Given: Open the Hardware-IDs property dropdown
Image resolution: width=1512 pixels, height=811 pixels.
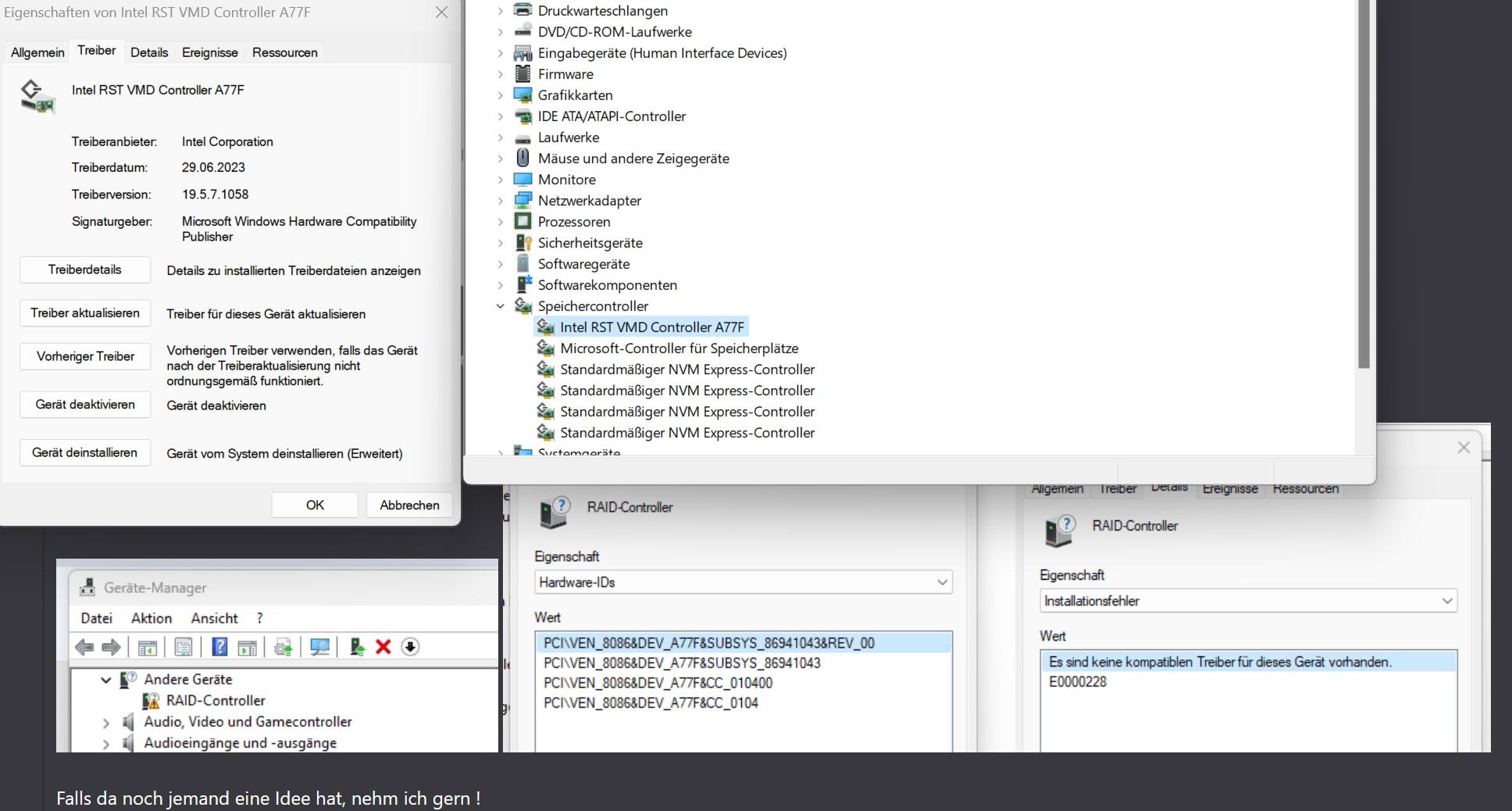Looking at the screenshot, I should [744, 582].
